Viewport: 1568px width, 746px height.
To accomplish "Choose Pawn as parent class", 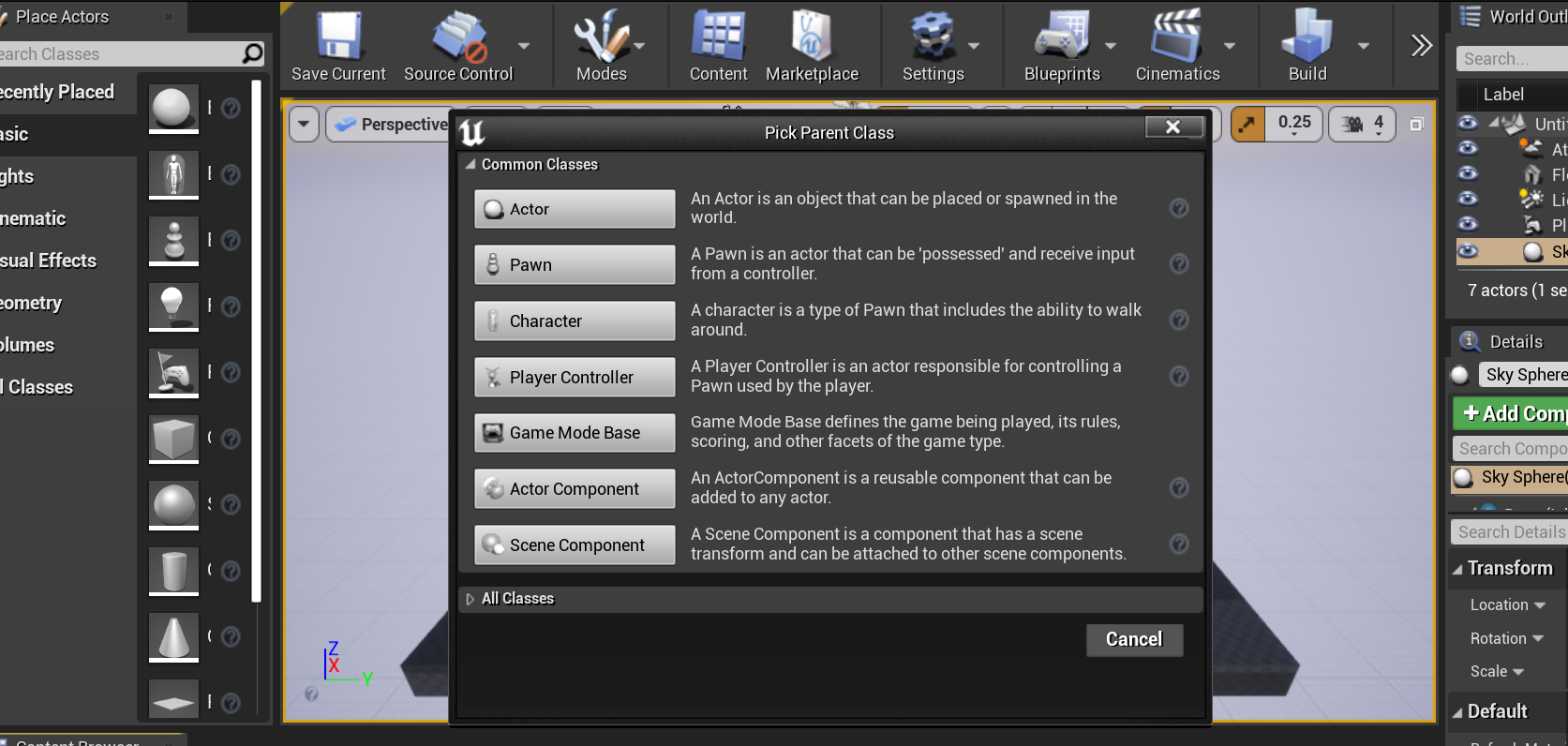I will 575,264.
